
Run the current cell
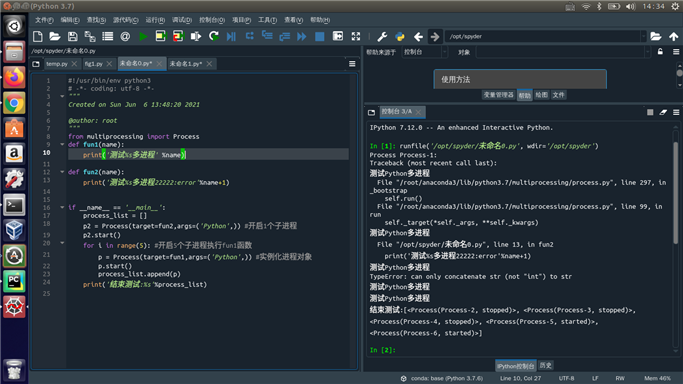(x=161, y=37)
